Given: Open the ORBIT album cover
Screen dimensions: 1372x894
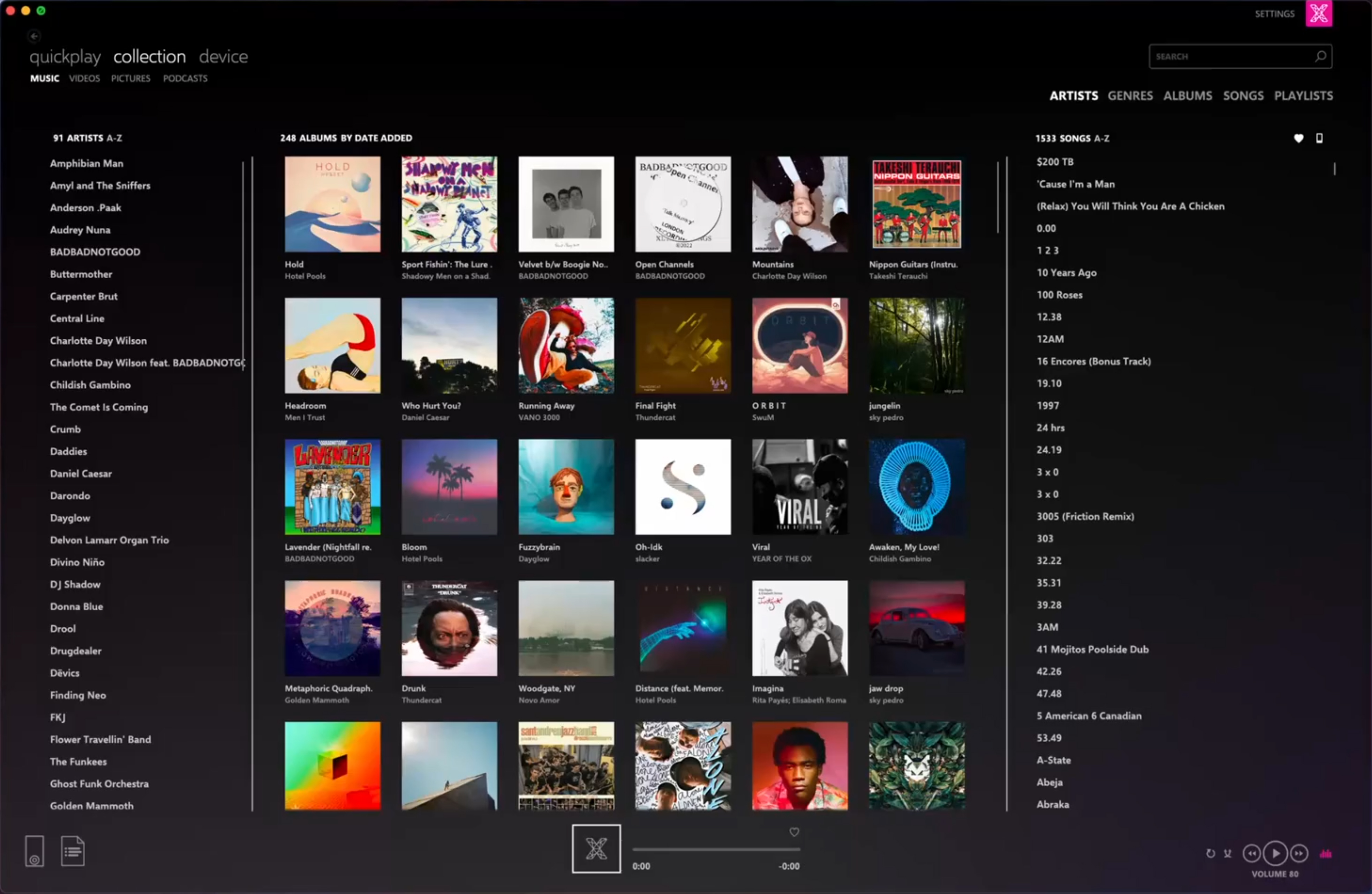Looking at the screenshot, I should point(799,346).
